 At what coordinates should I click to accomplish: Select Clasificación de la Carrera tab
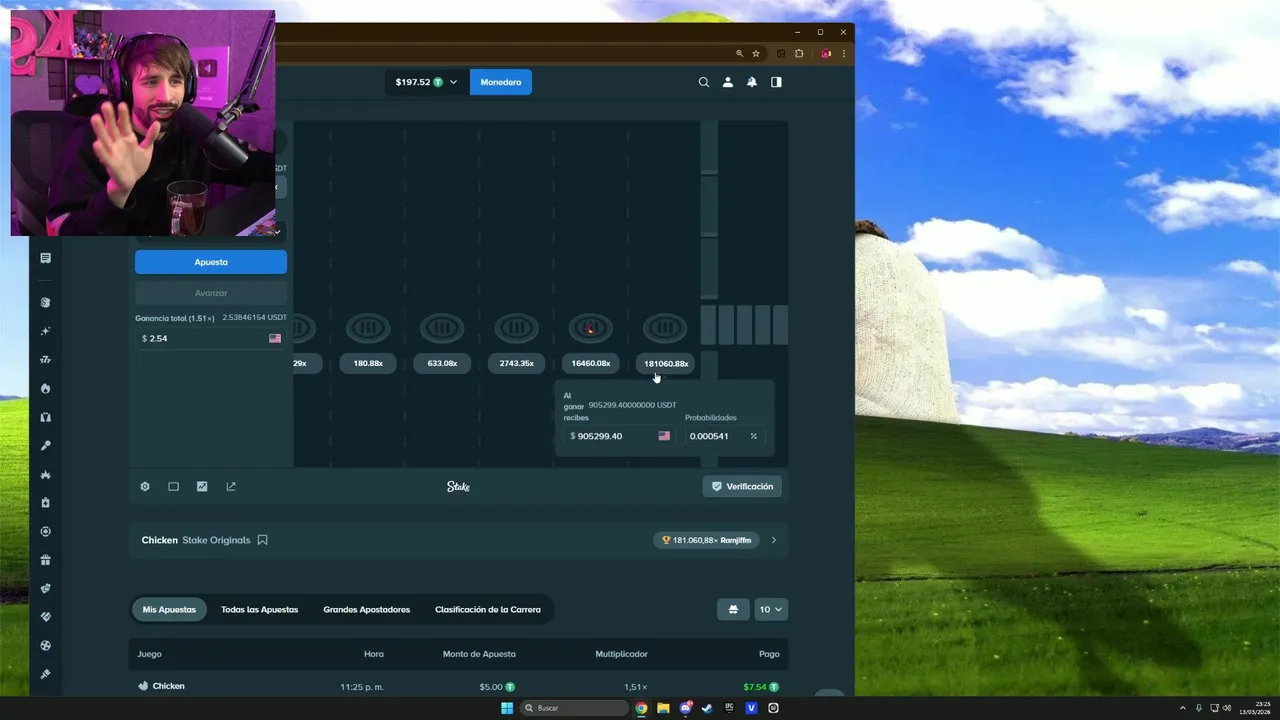pyautogui.click(x=488, y=609)
